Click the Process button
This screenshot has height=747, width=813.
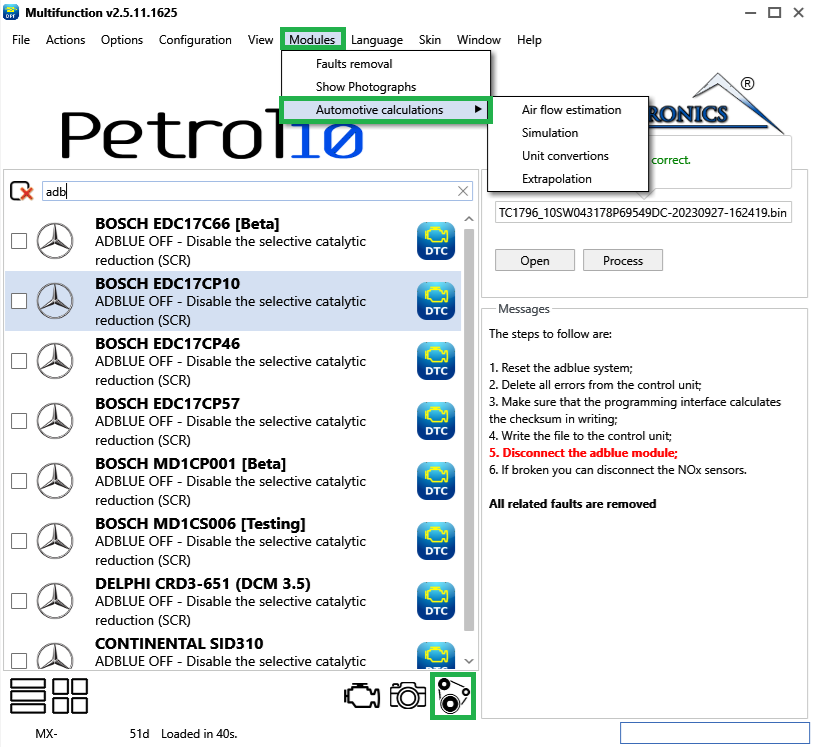623,260
